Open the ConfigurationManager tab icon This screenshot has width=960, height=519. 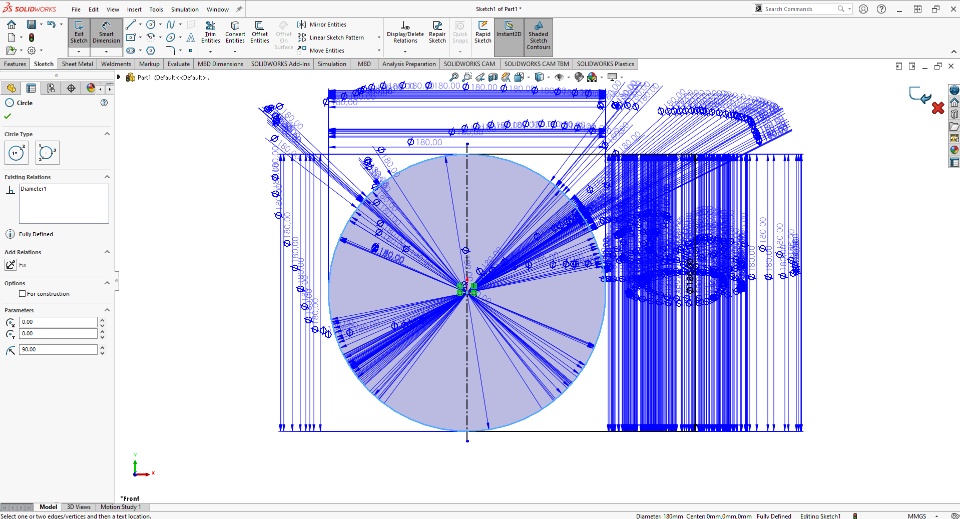(51, 88)
